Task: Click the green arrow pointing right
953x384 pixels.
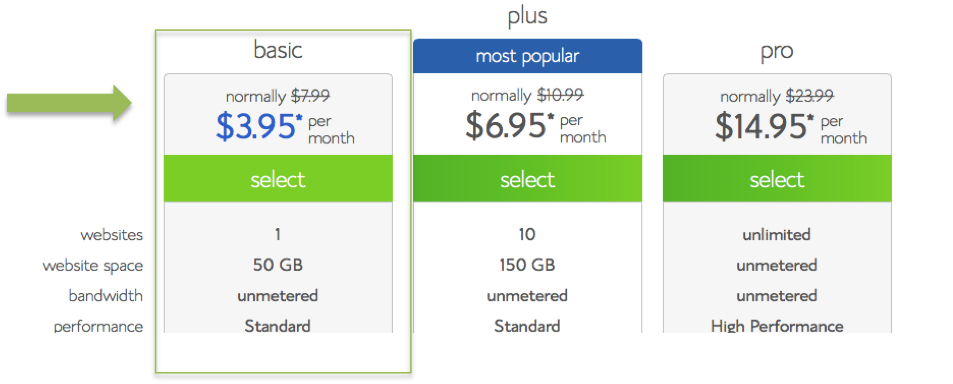Action: 69,103
